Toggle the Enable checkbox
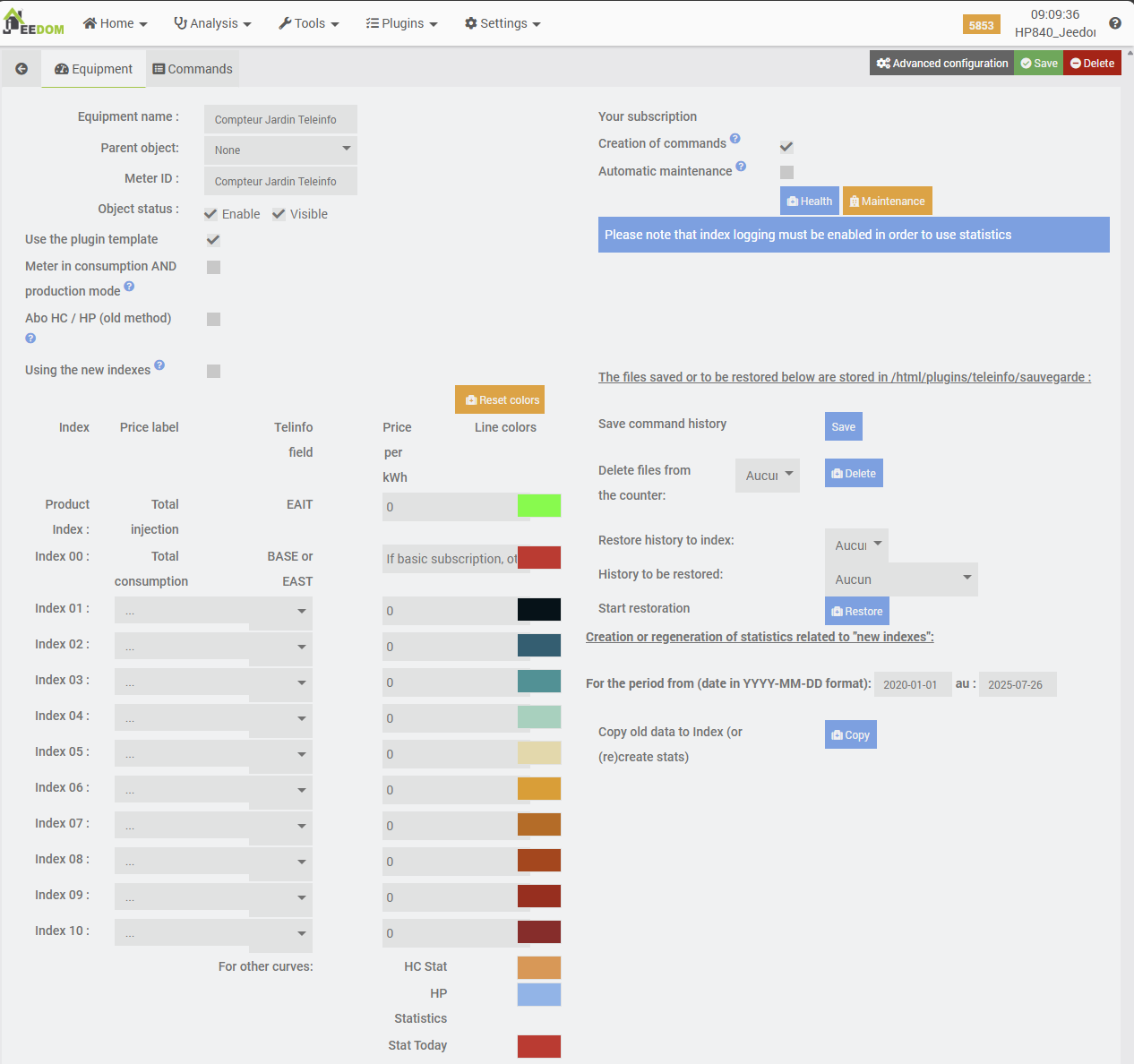Screen dimensions: 1134x1064 (x=211, y=214)
